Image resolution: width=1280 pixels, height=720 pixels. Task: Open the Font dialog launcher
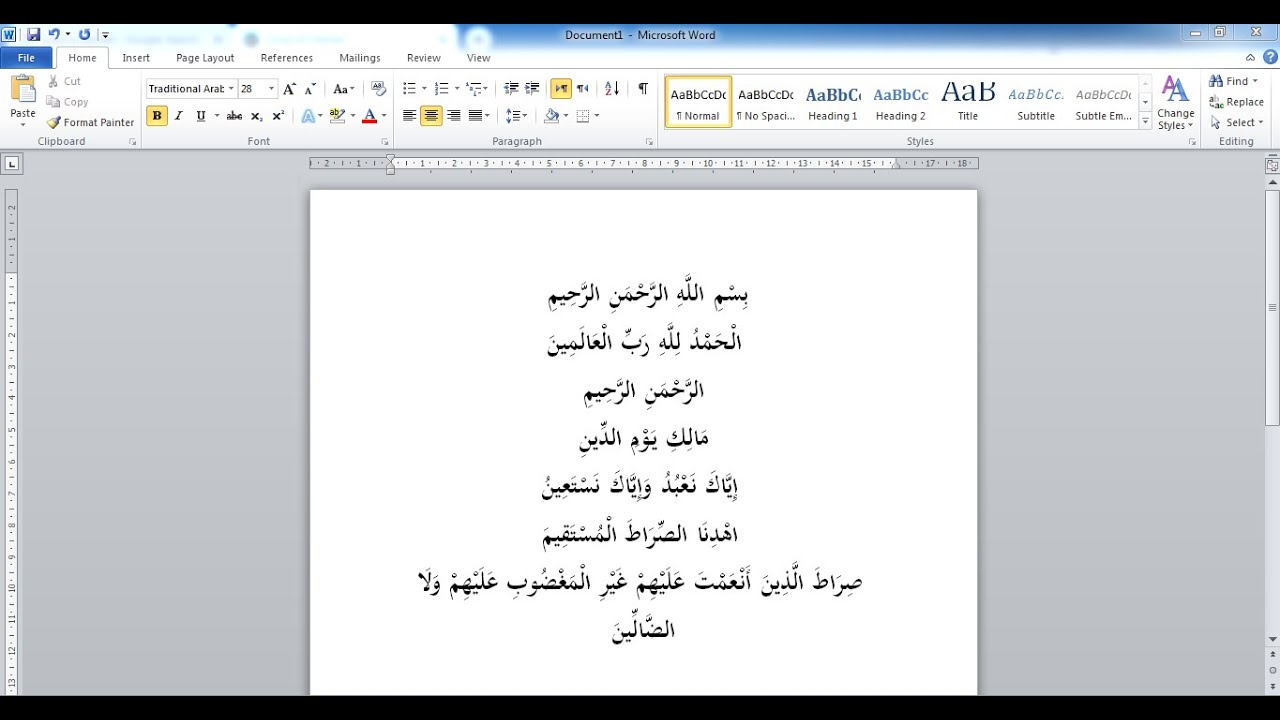[385, 142]
